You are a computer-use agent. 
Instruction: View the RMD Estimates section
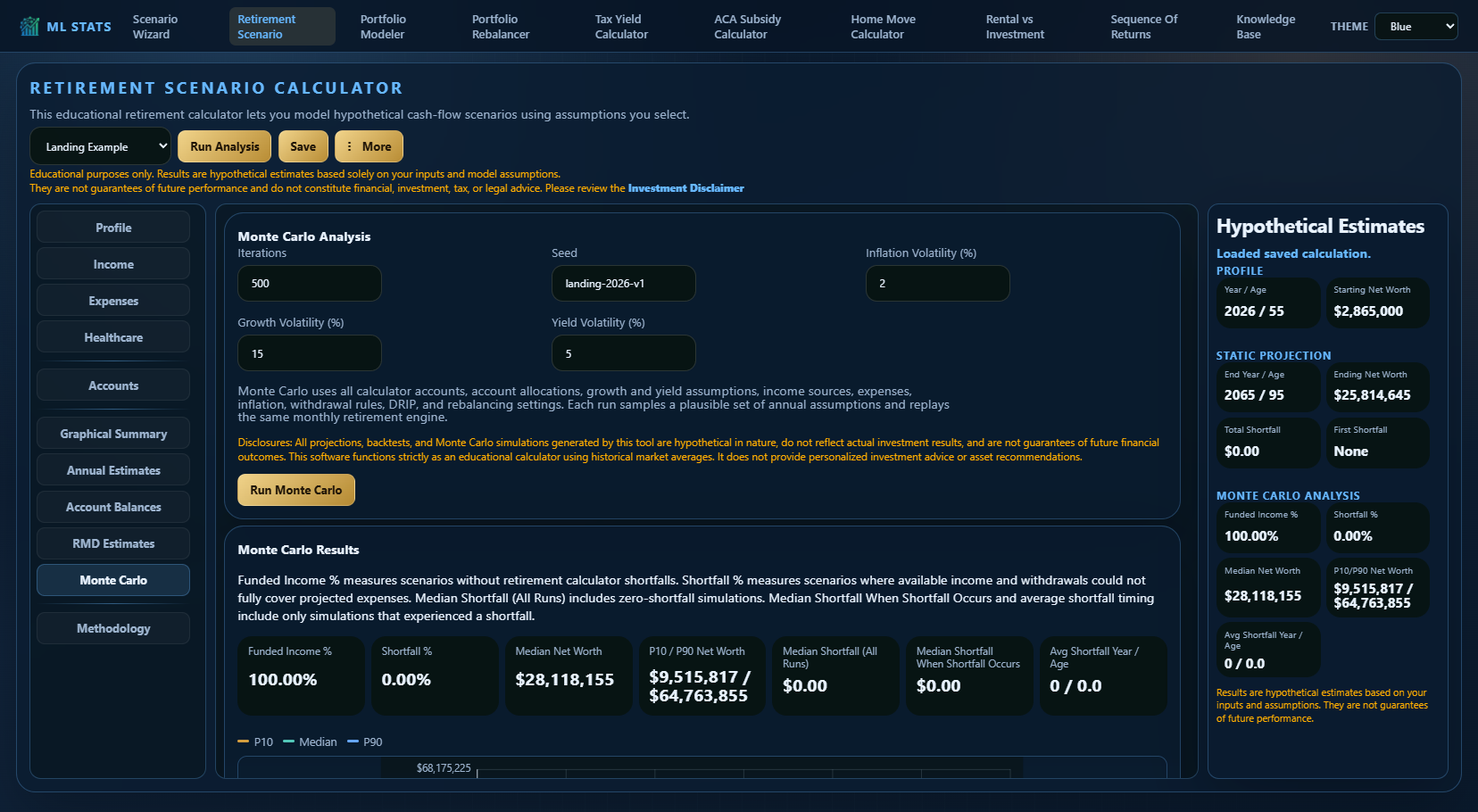click(113, 543)
